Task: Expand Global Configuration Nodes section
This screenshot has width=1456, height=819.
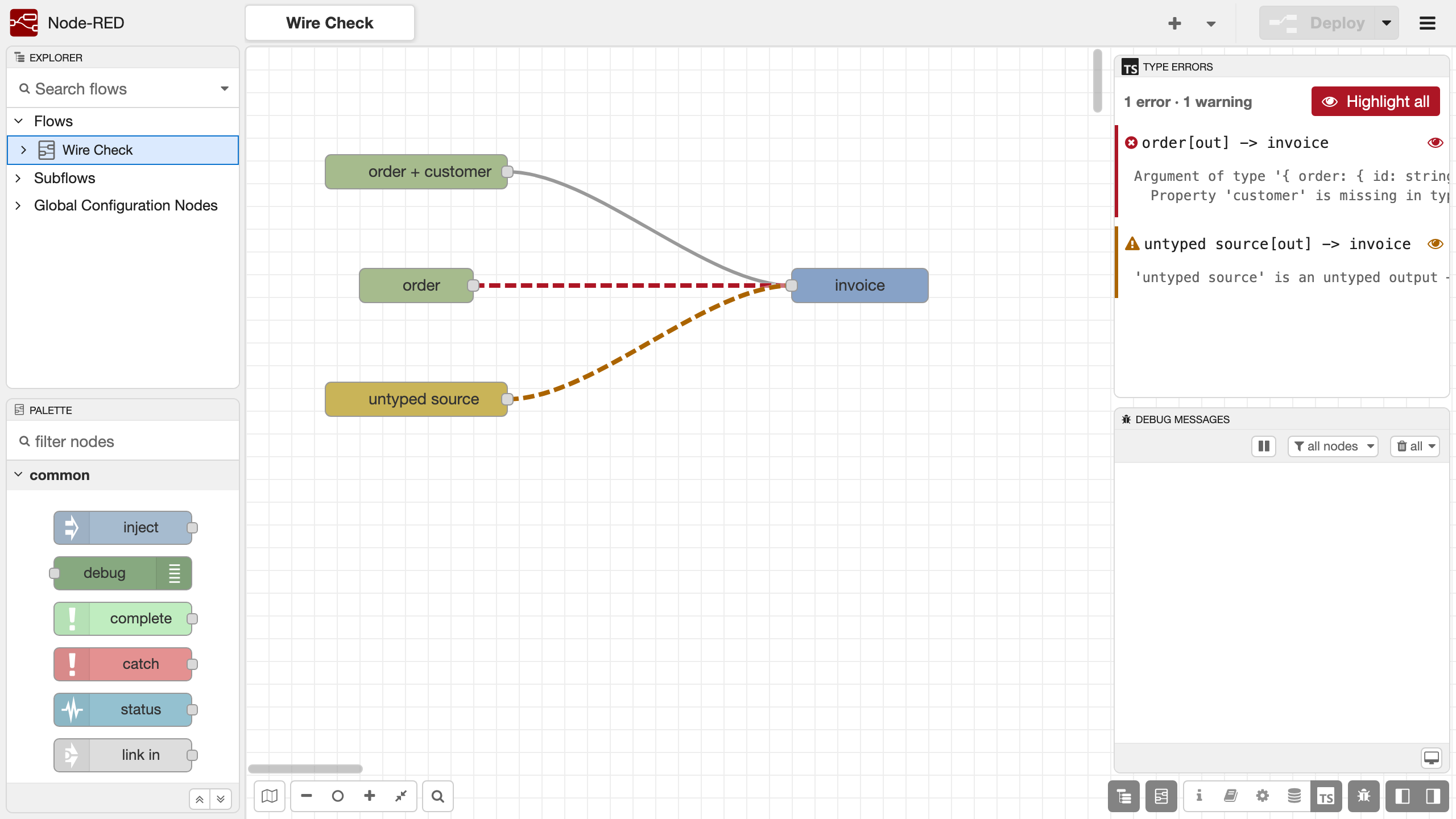Action: pyautogui.click(x=19, y=205)
